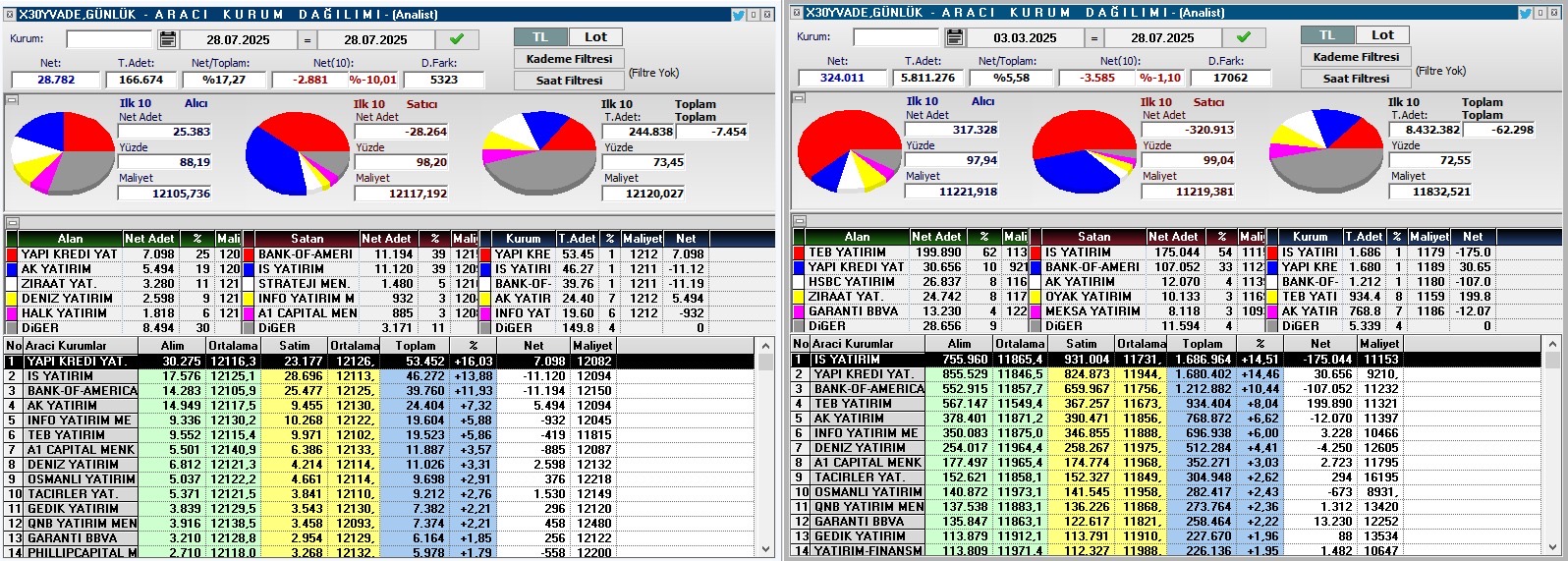The height and width of the screenshot is (561, 1568).
Task: Click the scrollbar up arrow in left bottom table
Action: [x=765, y=346]
